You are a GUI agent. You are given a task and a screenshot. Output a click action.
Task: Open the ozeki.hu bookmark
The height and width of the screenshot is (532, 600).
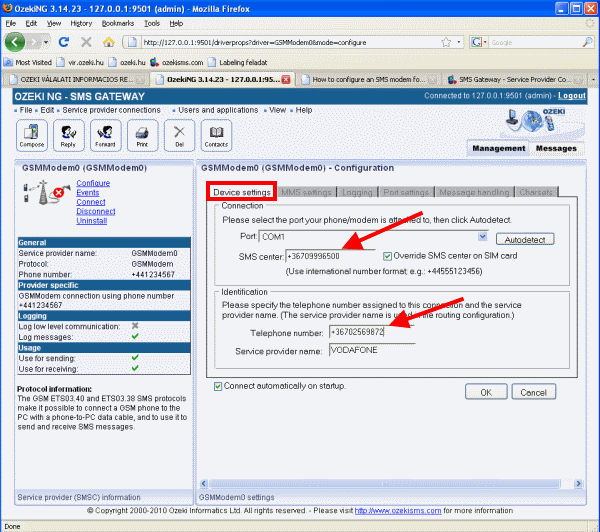[x=127, y=62]
